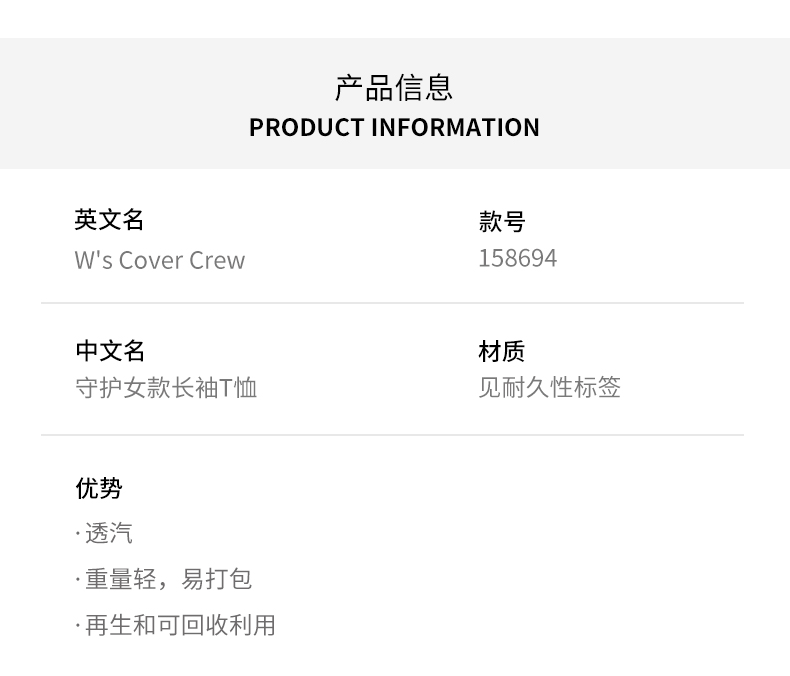Select the style number 158694
This screenshot has height=676, width=790.
[x=518, y=258]
